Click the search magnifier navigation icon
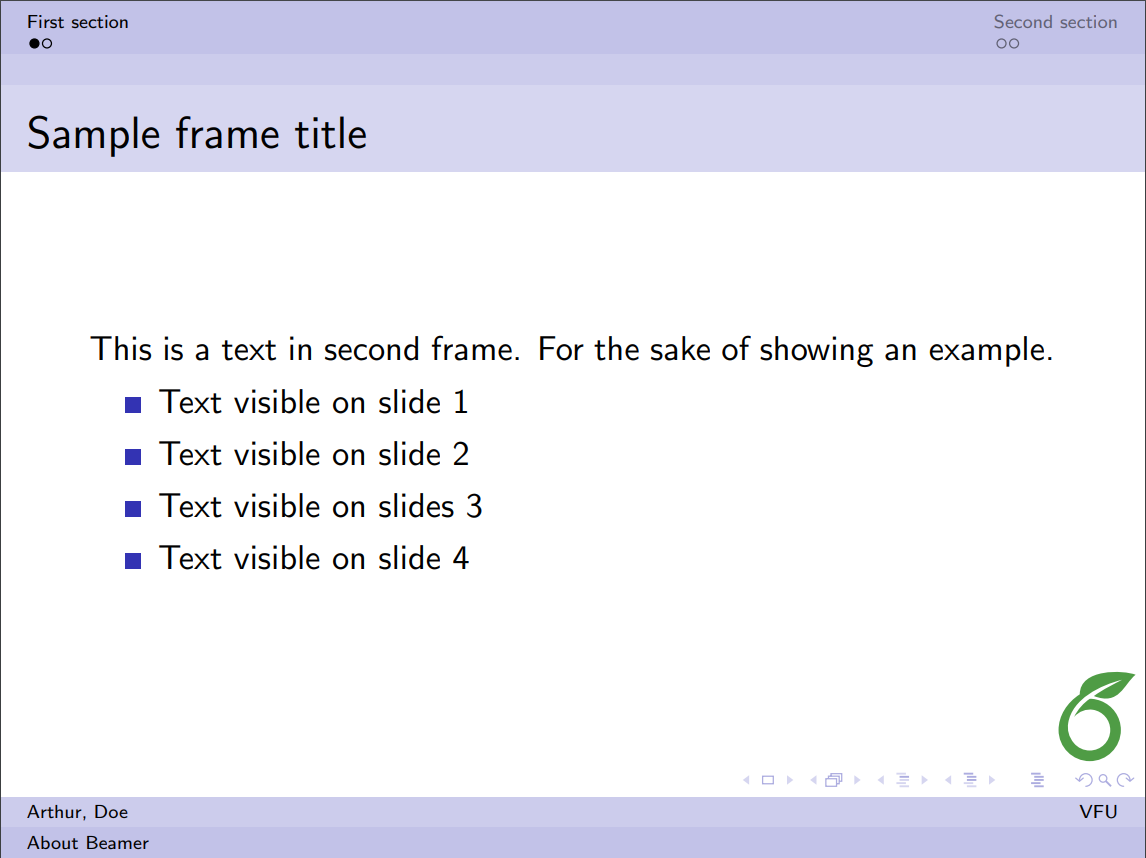1146x858 pixels. tap(1104, 780)
